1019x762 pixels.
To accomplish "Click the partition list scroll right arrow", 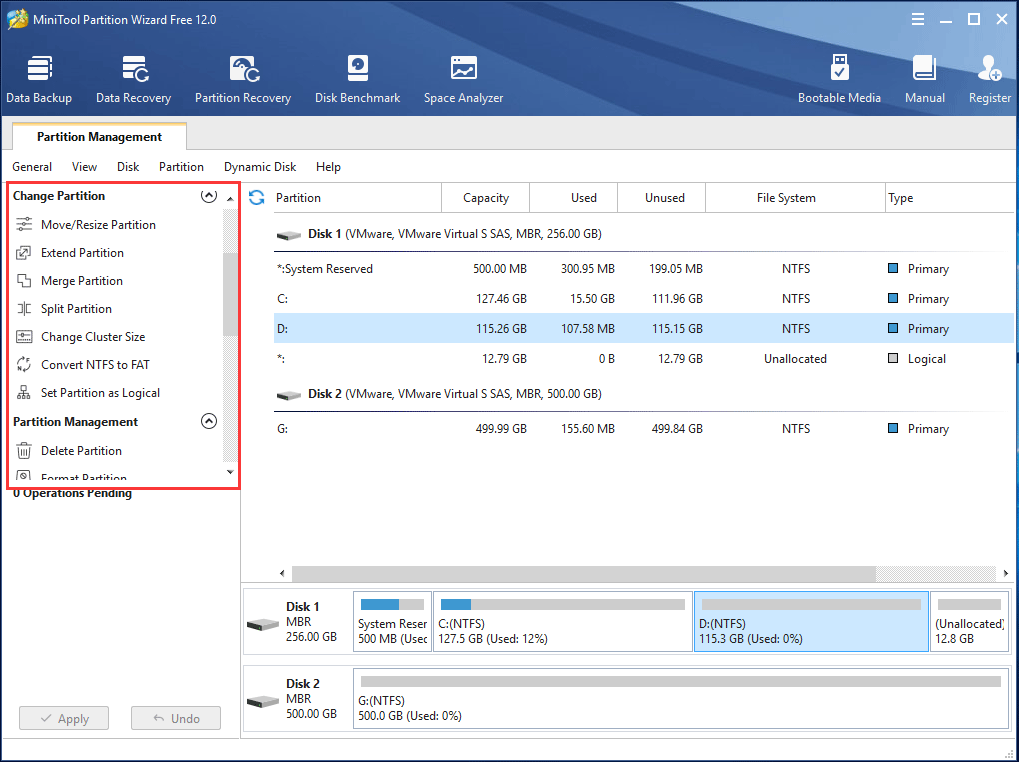I will coord(1005,574).
